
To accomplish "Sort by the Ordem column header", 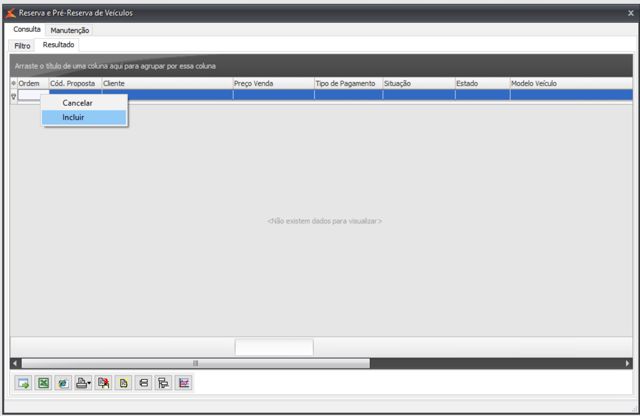I will (33, 83).
